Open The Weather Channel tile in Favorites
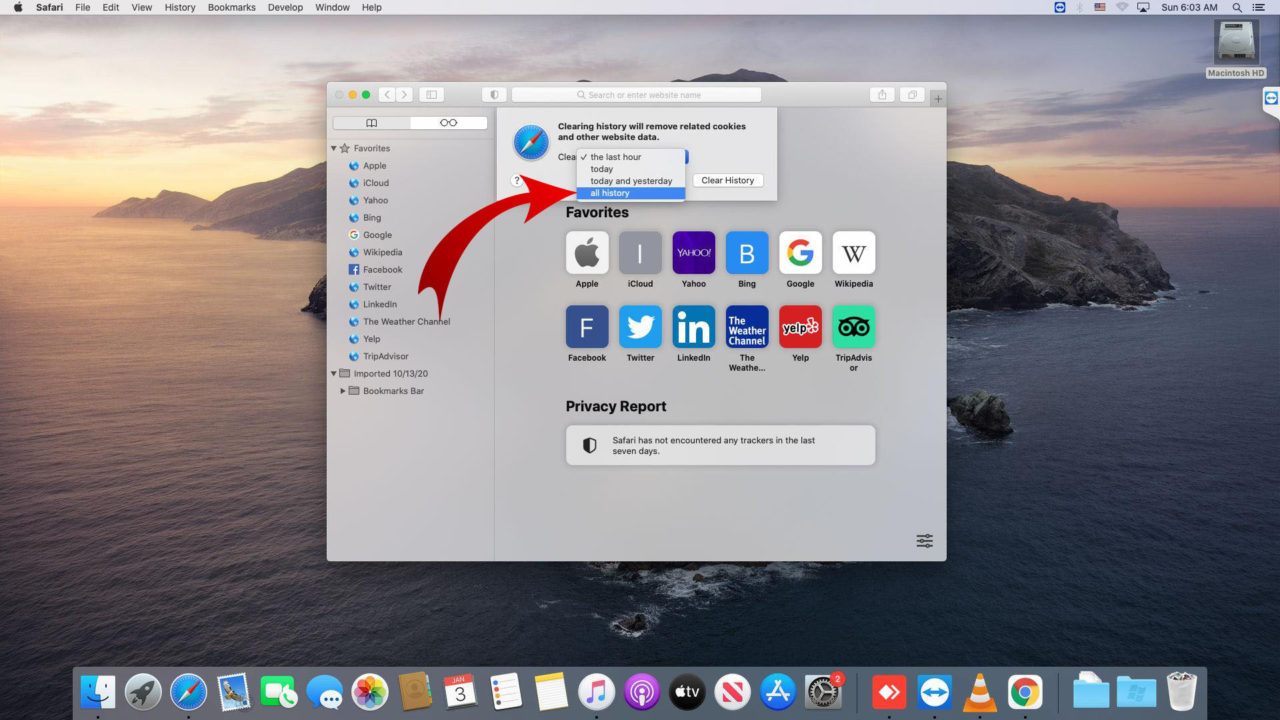Viewport: 1280px width, 720px height. 747,328
